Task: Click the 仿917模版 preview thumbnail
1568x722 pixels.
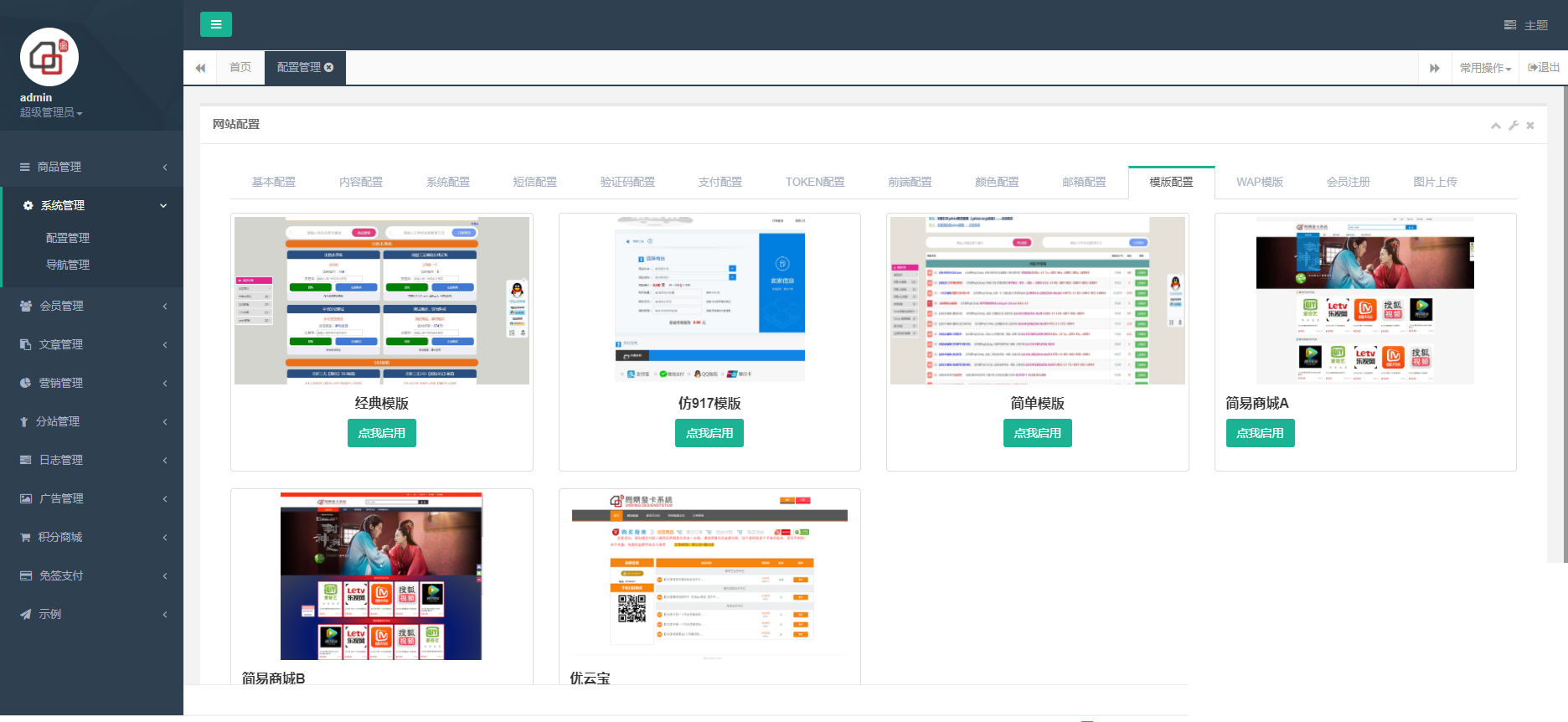Action: pyautogui.click(x=709, y=299)
